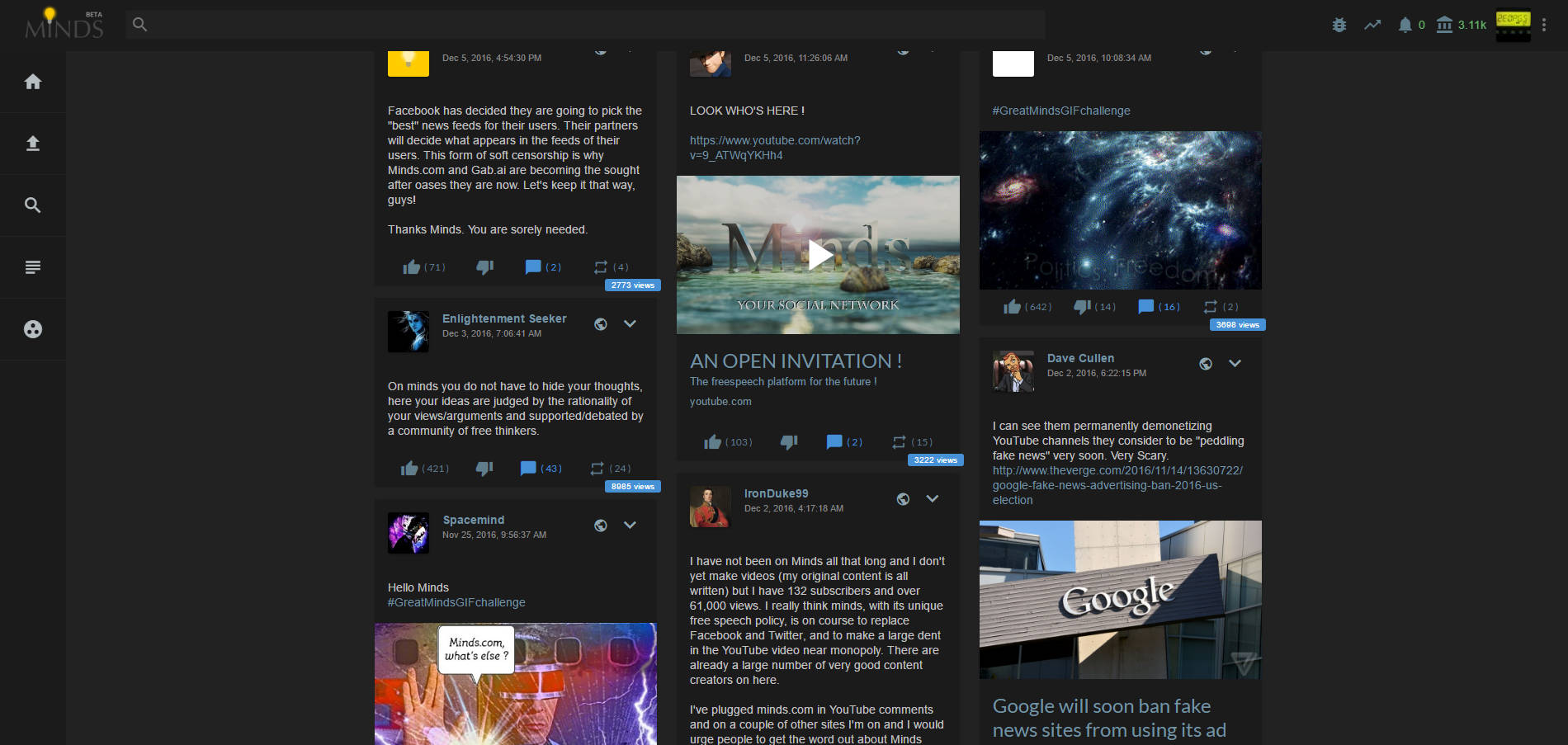
Task: Click the youtube.com source link
Action: coord(720,402)
